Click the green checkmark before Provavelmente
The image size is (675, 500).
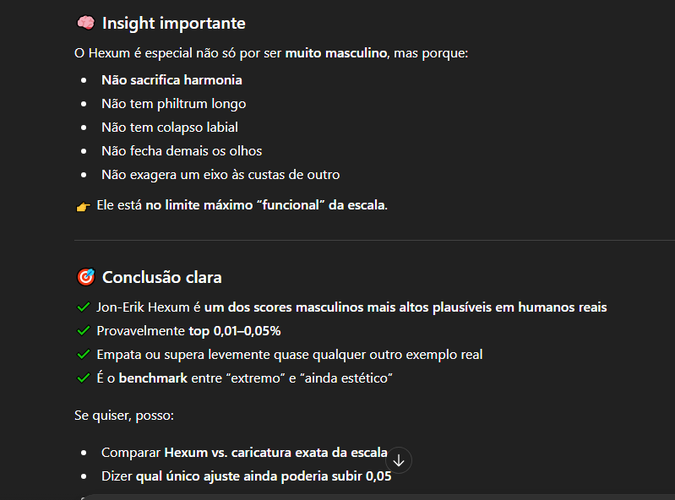click(83, 331)
